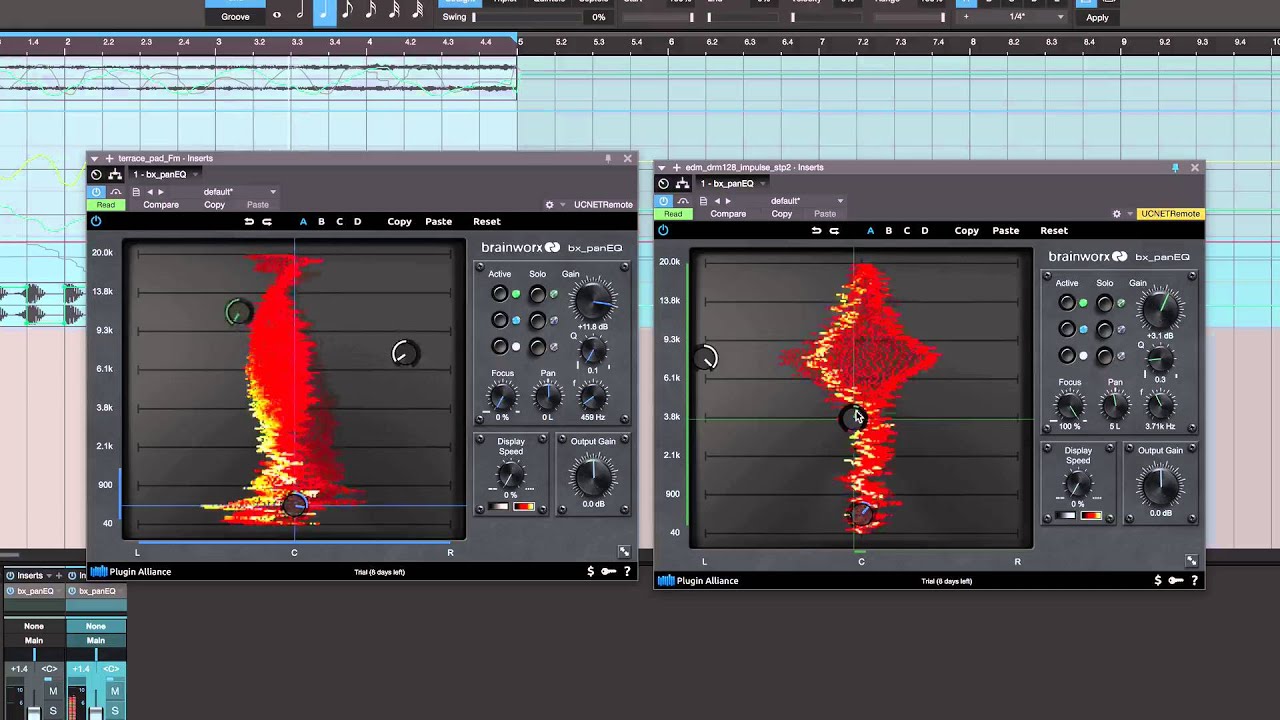
Task: Click the dollar sign icon in terrace_pad_Fm plugin
Action: click(x=590, y=571)
